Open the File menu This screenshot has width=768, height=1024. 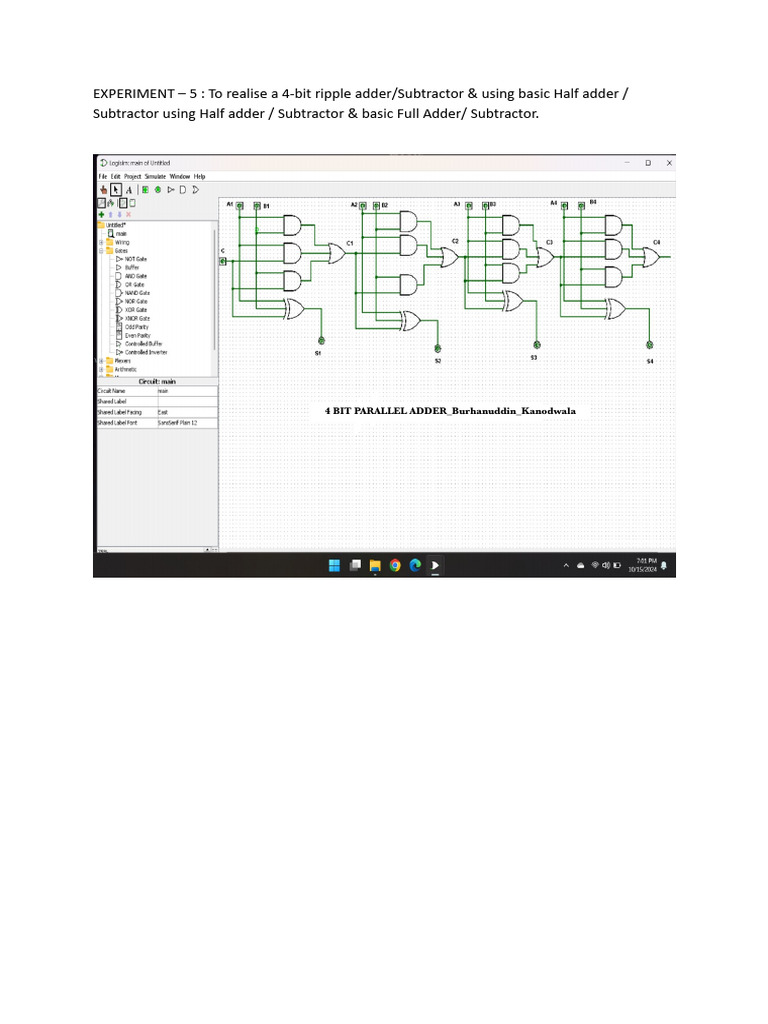103,176
